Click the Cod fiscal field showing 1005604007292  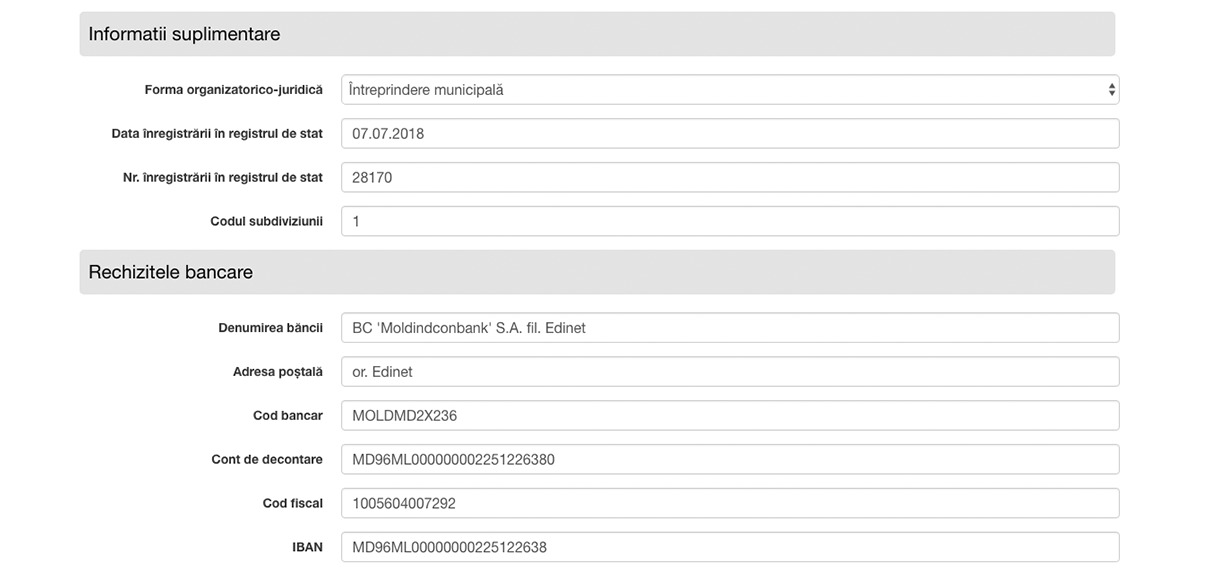point(730,504)
